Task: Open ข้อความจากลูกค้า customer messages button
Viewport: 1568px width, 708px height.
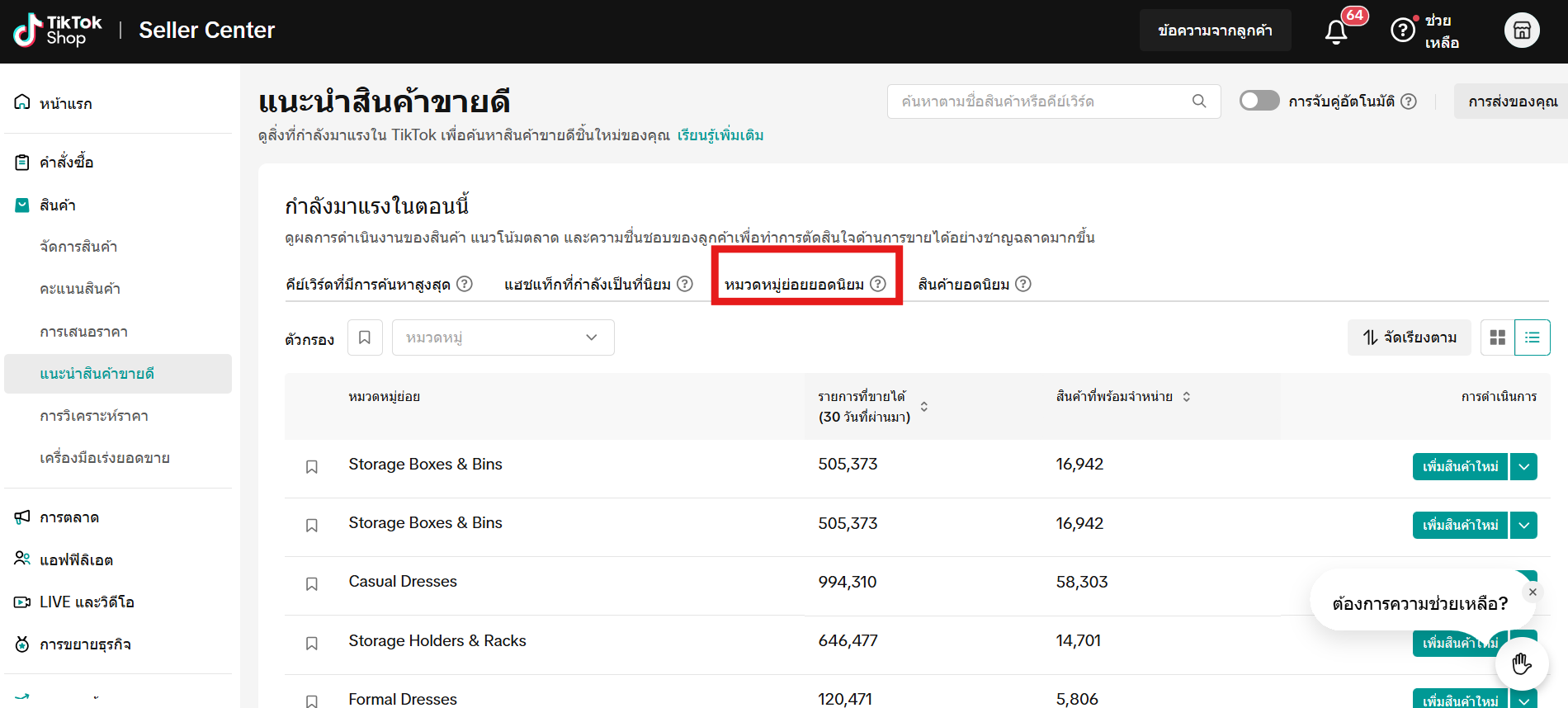Action: coord(1215,31)
